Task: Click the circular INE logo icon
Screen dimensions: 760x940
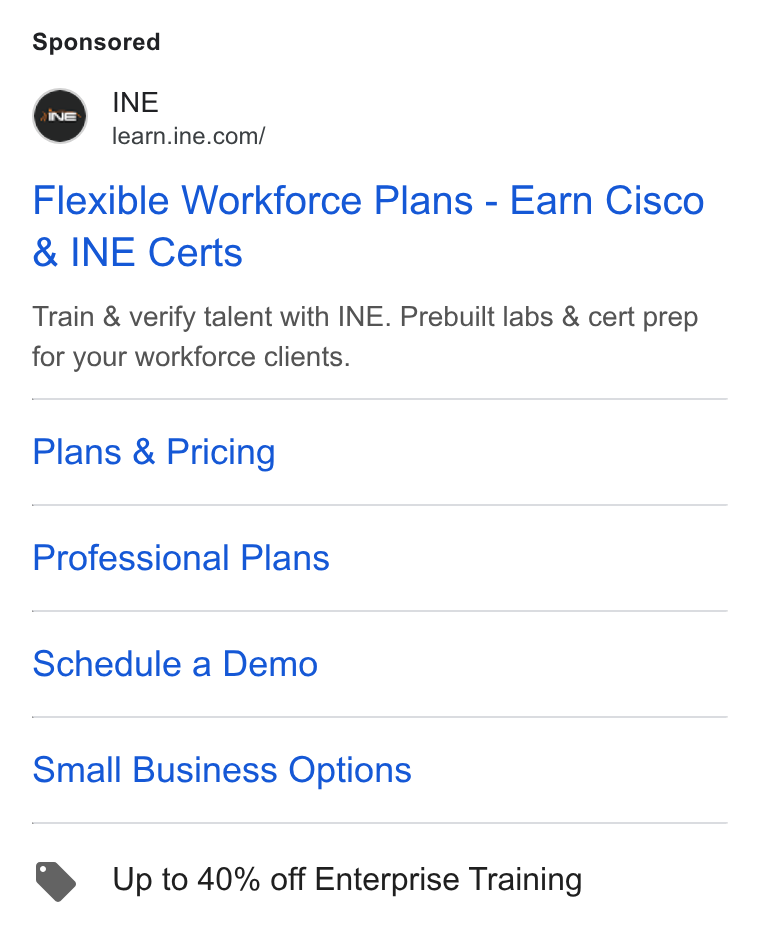Action: click(x=59, y=116)
